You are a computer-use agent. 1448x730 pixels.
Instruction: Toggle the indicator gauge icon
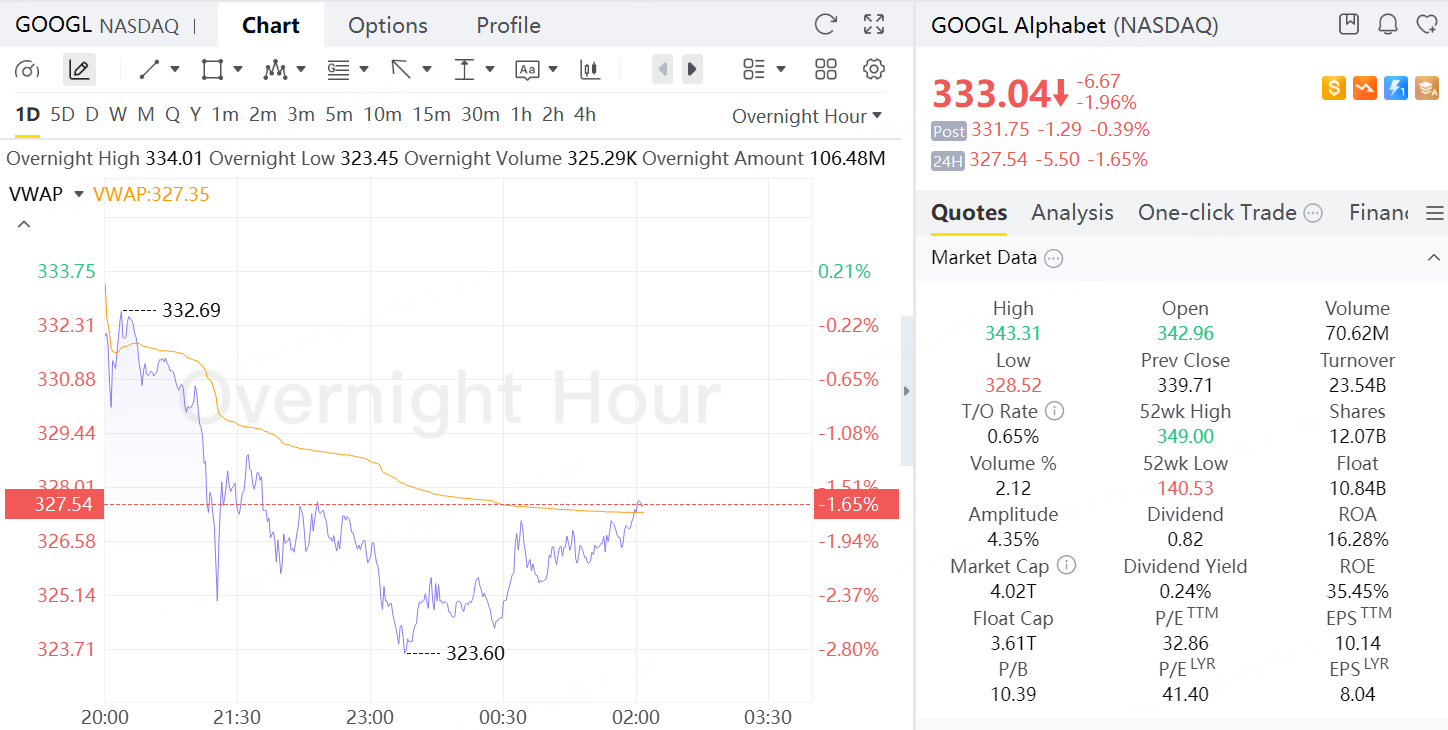click(x=28, y=69)
